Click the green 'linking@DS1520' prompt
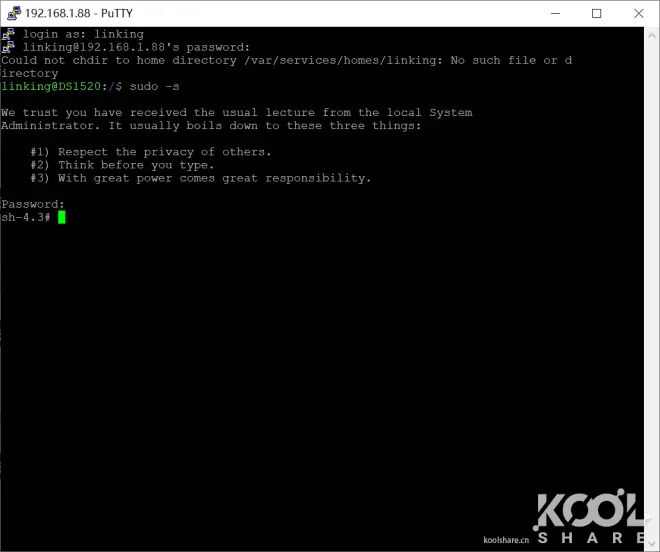Screen dimensions: 660x552 tap(51, 86)
